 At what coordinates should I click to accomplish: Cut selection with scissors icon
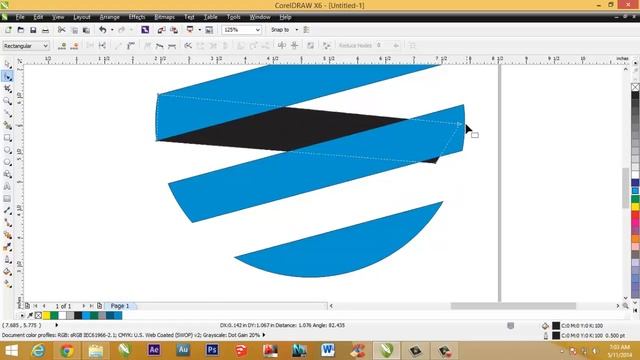[x=61, y=30]
